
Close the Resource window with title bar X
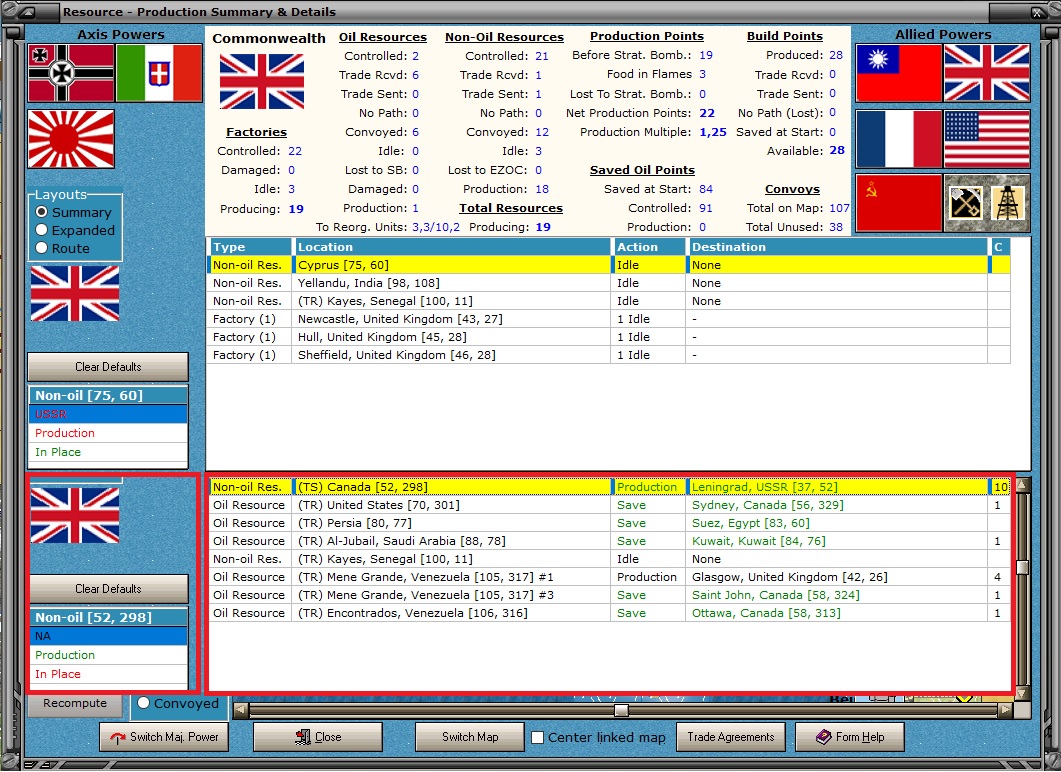(1037, 12)
